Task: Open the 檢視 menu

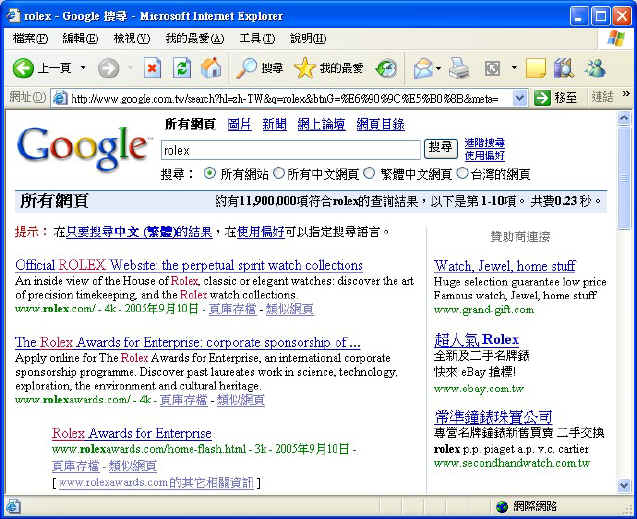Action: tap(132, 39)
